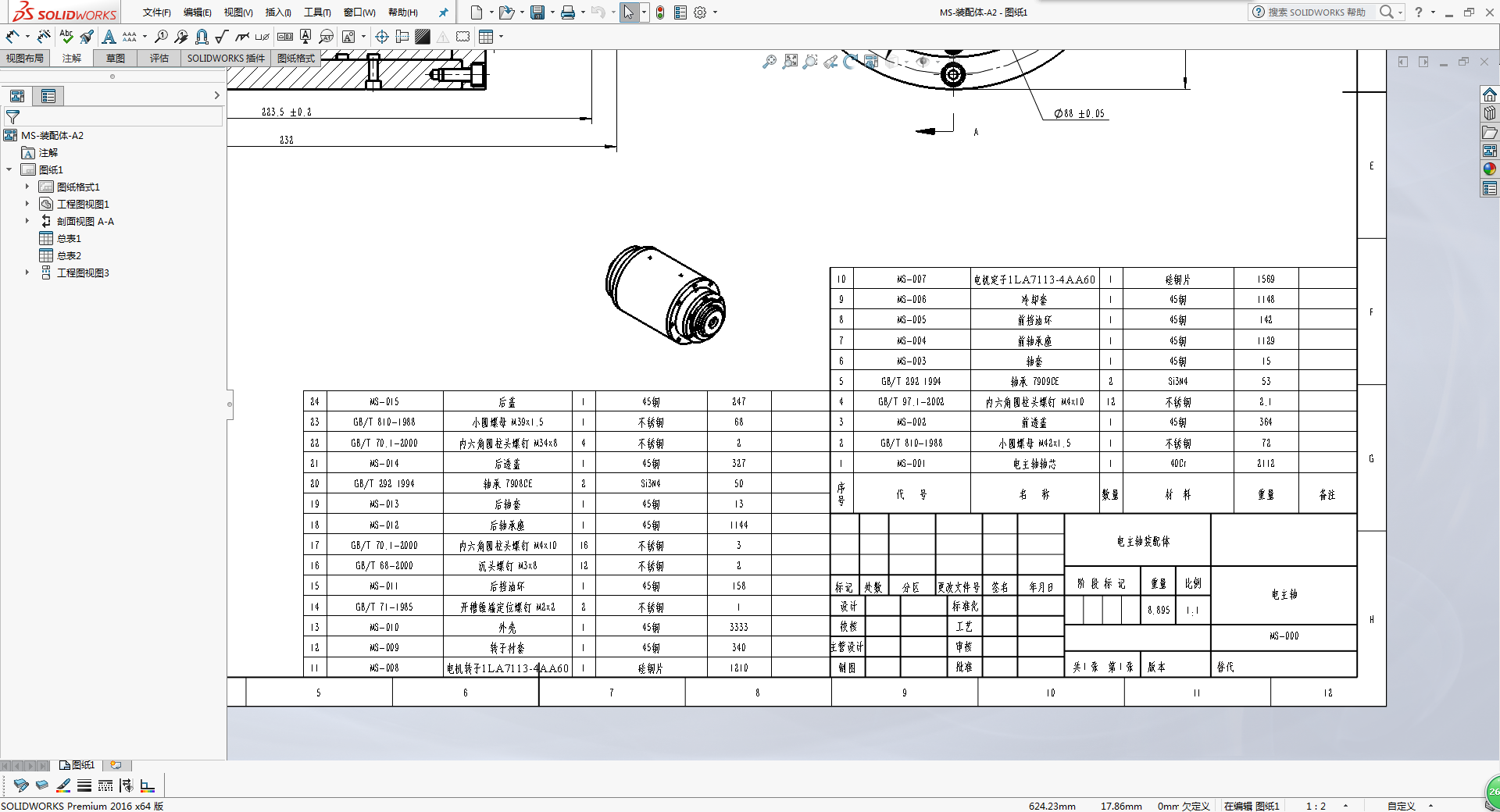1500x812 pixels.
Task: Expand the 剖面视图 A-A tree node
Action: click(27, 221)
